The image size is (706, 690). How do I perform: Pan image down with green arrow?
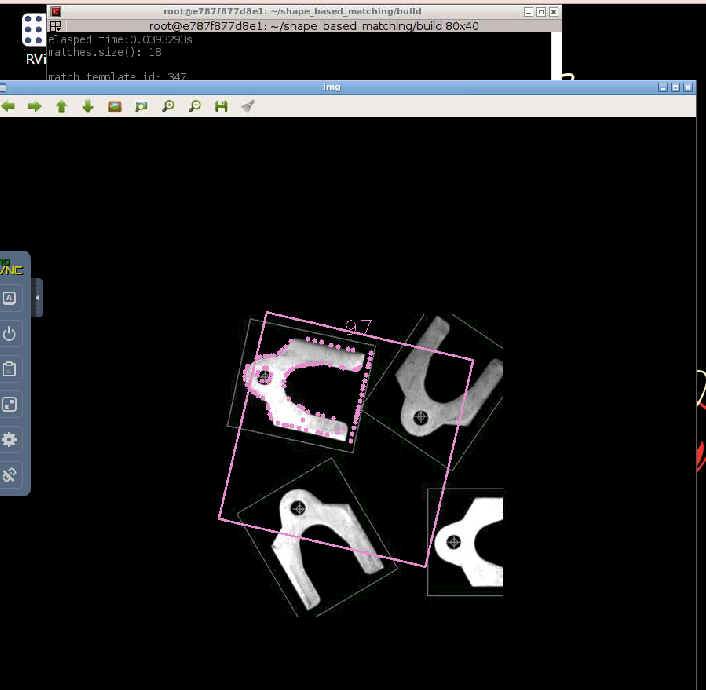click(88, 106)
